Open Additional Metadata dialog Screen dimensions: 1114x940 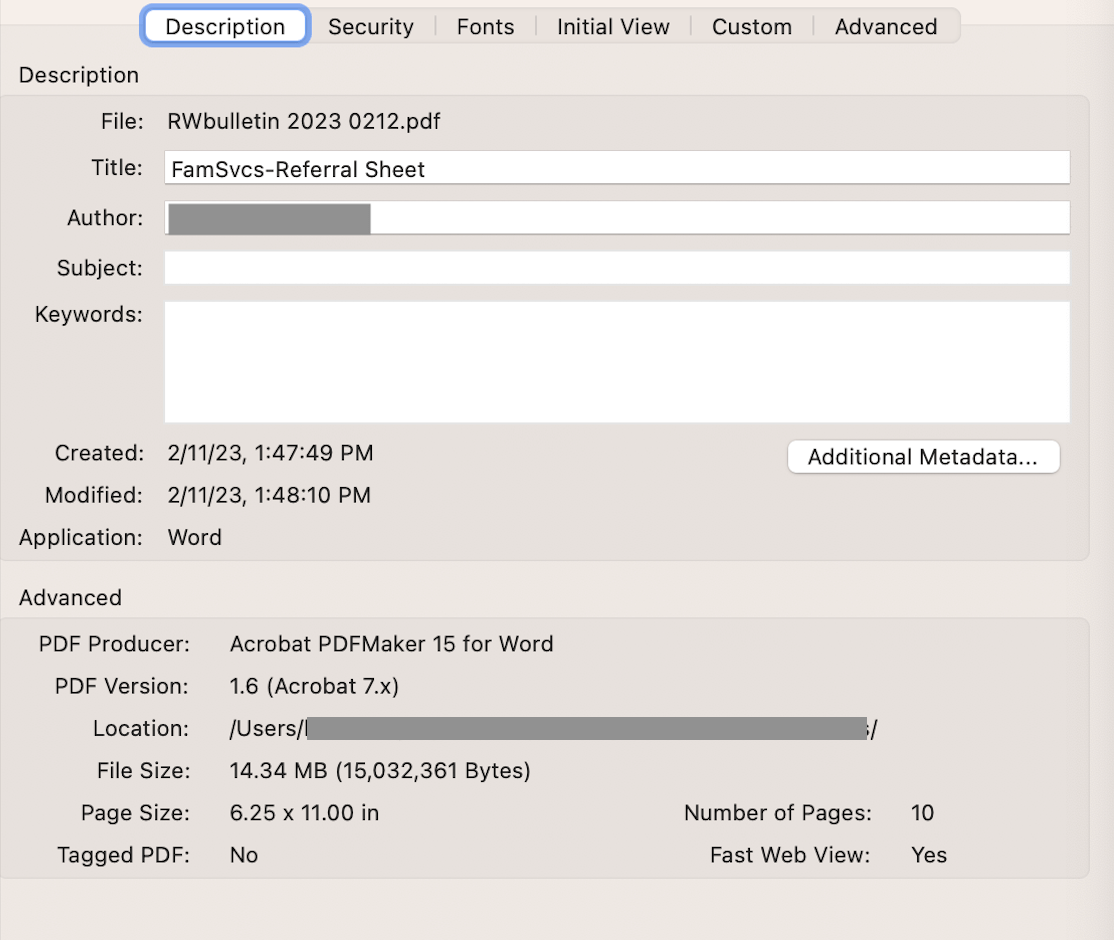923,457
